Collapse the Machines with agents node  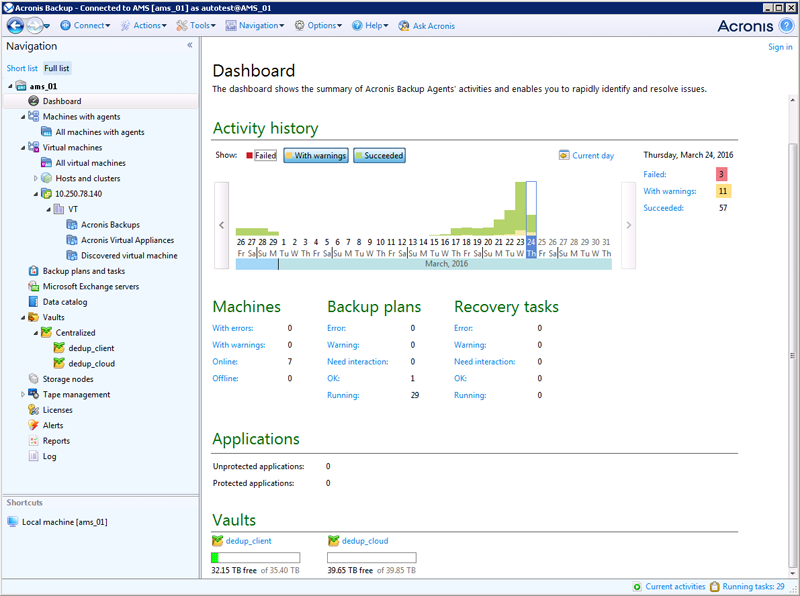pyautogui.click(x=23, y=117)
